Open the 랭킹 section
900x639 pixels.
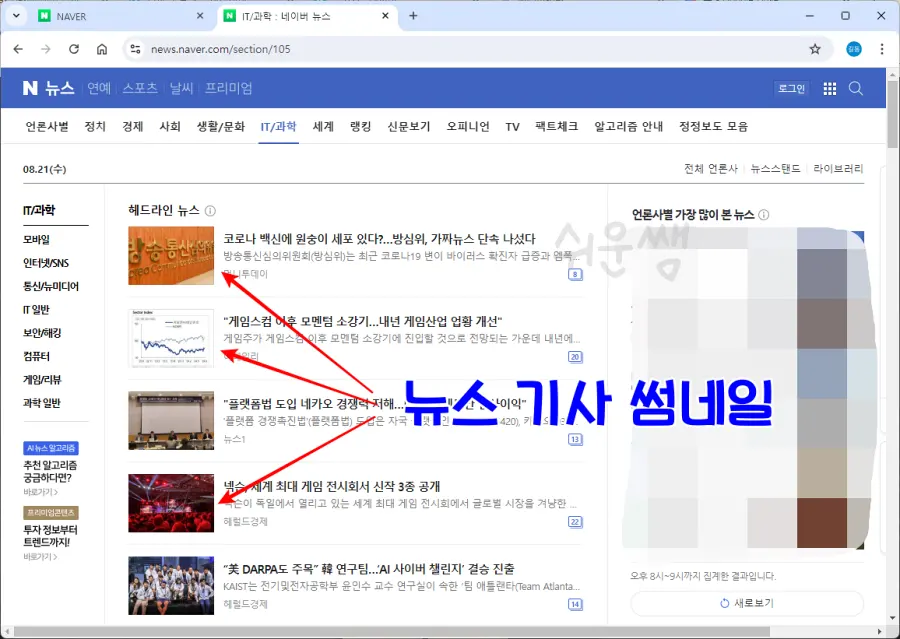pyautogui.click(x=358, y=126)
